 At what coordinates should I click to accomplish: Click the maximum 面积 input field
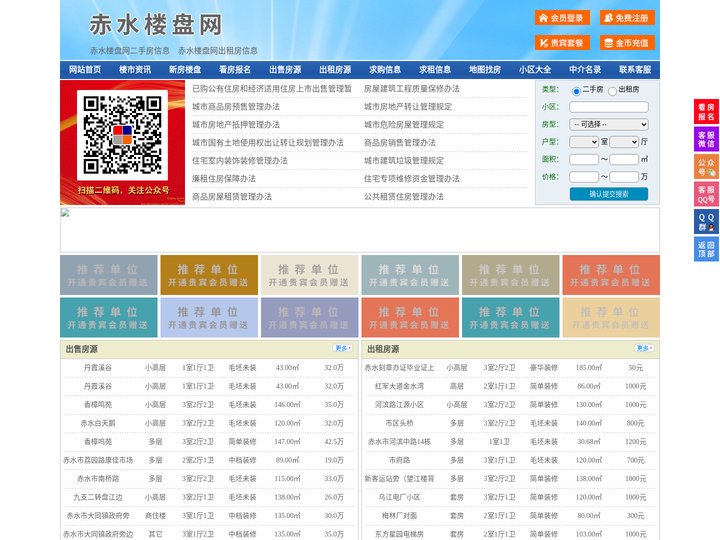click(624, 159)
